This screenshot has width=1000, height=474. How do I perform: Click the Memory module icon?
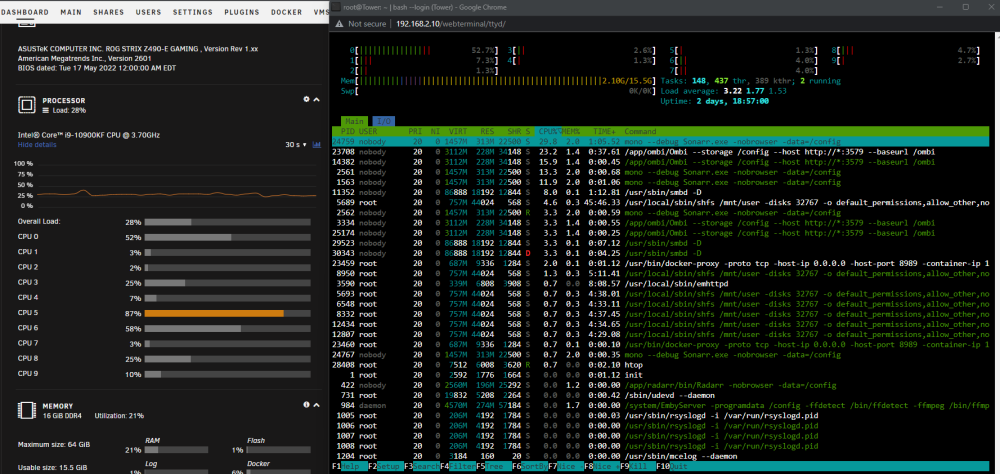coord(26,410)
